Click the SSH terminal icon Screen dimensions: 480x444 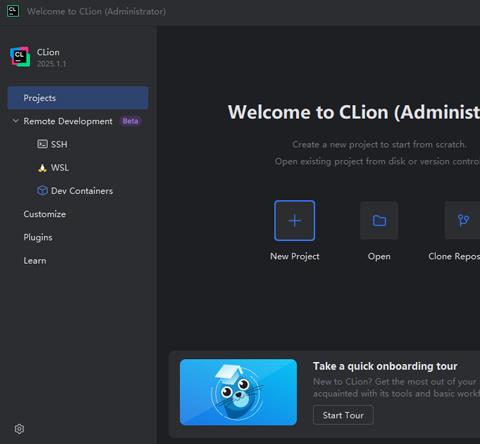[42, 144]
